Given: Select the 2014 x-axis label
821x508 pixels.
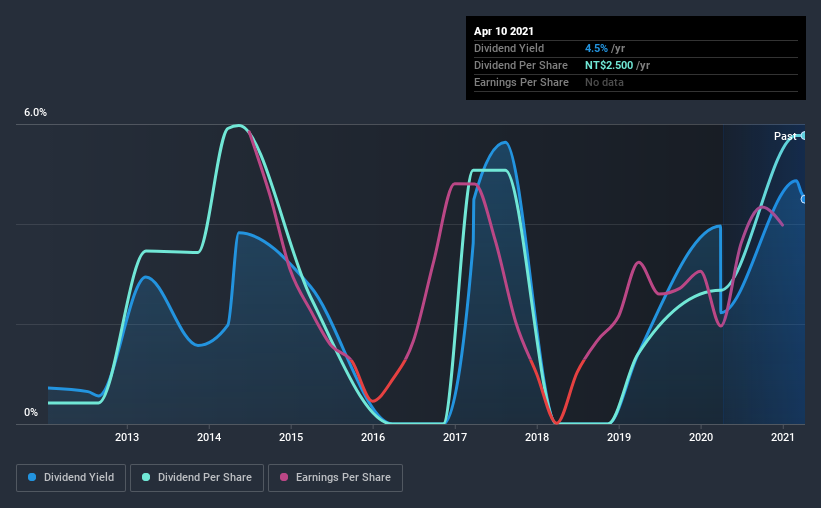Looking at the screenshot, I should click(x=209, y=437).
